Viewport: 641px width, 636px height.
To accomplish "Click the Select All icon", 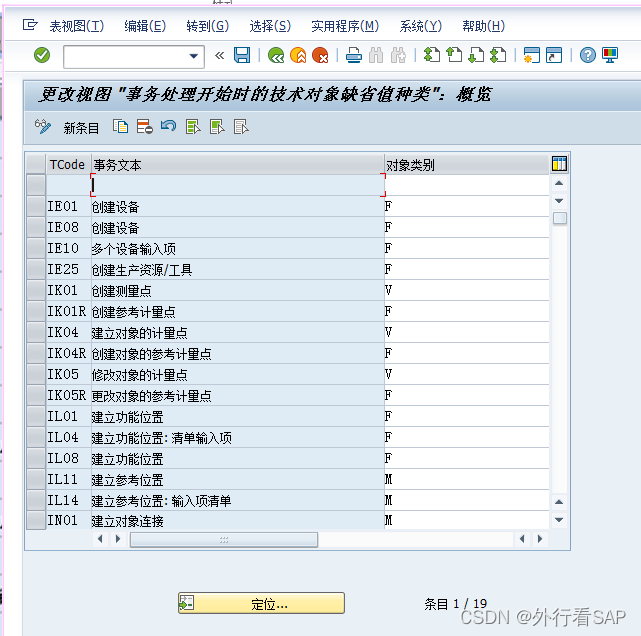I will 193,127.
